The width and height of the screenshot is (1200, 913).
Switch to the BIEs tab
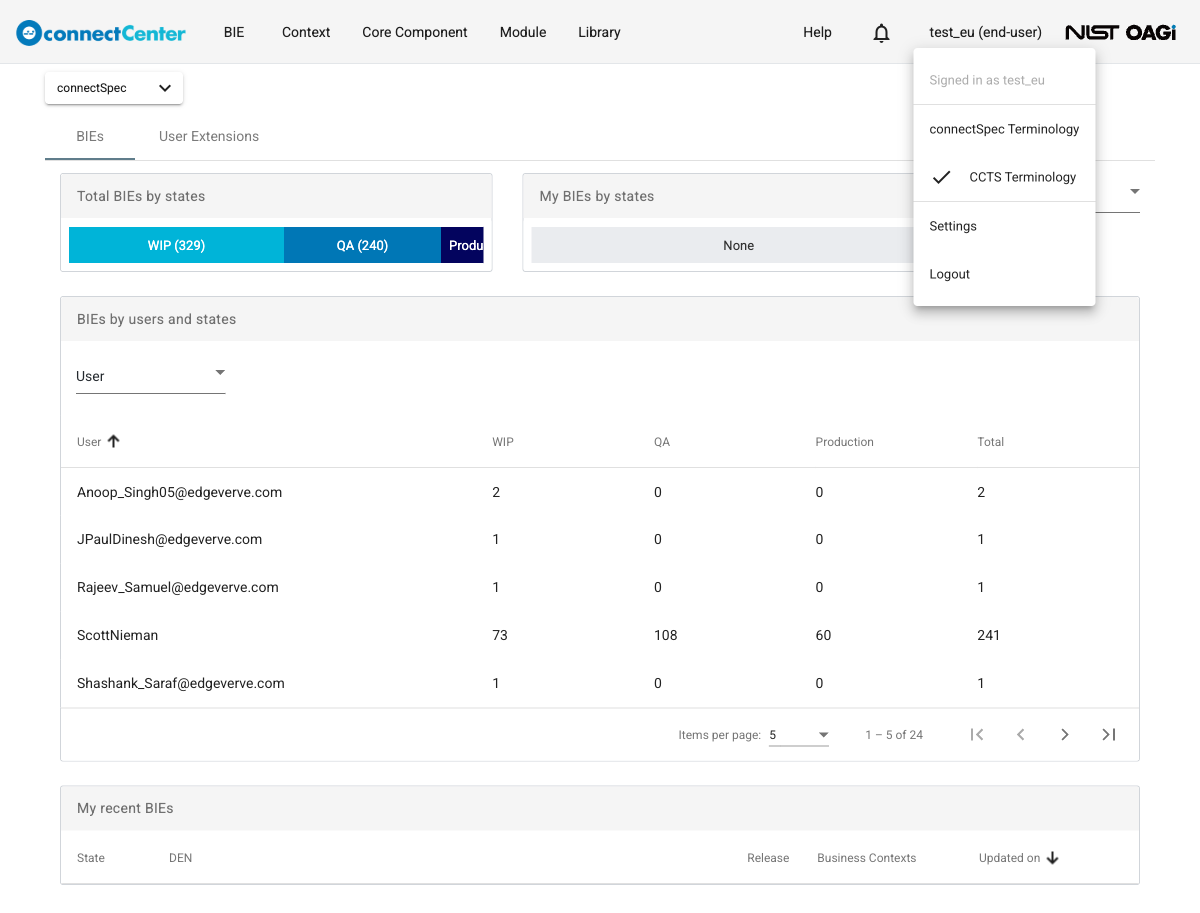tap(90, 136)
